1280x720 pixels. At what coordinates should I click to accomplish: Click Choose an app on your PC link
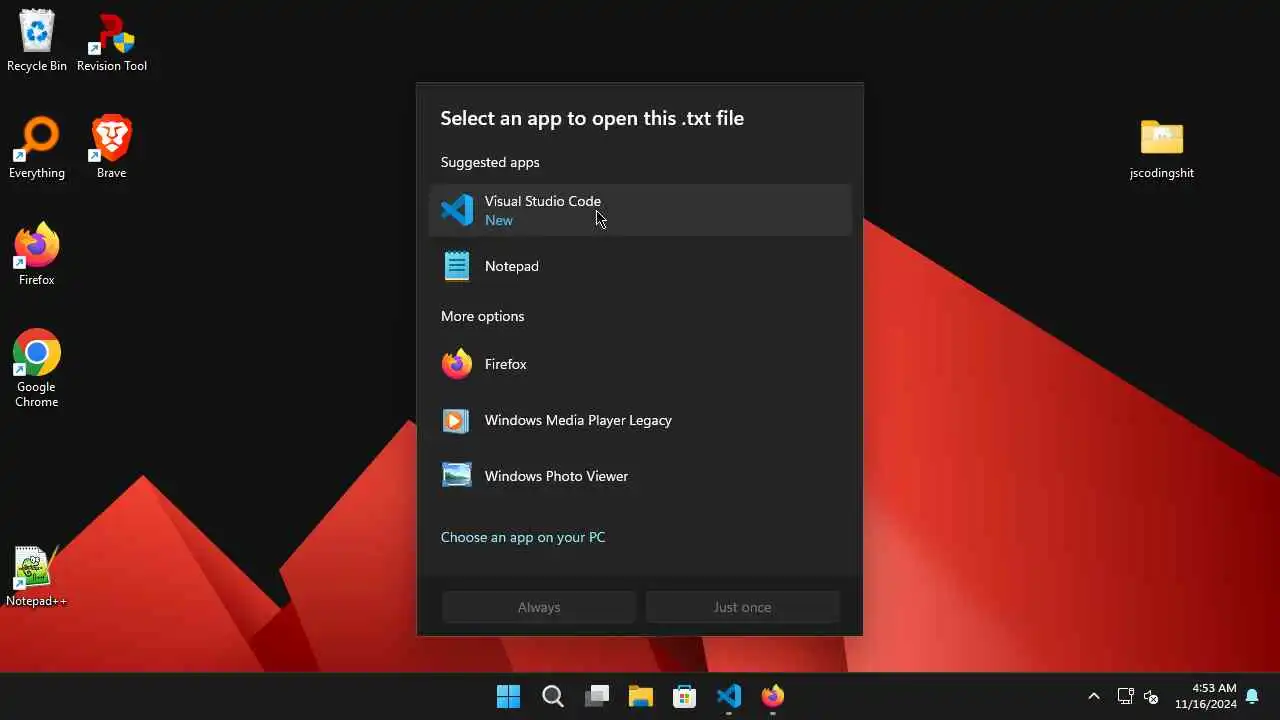coord(523,537)
